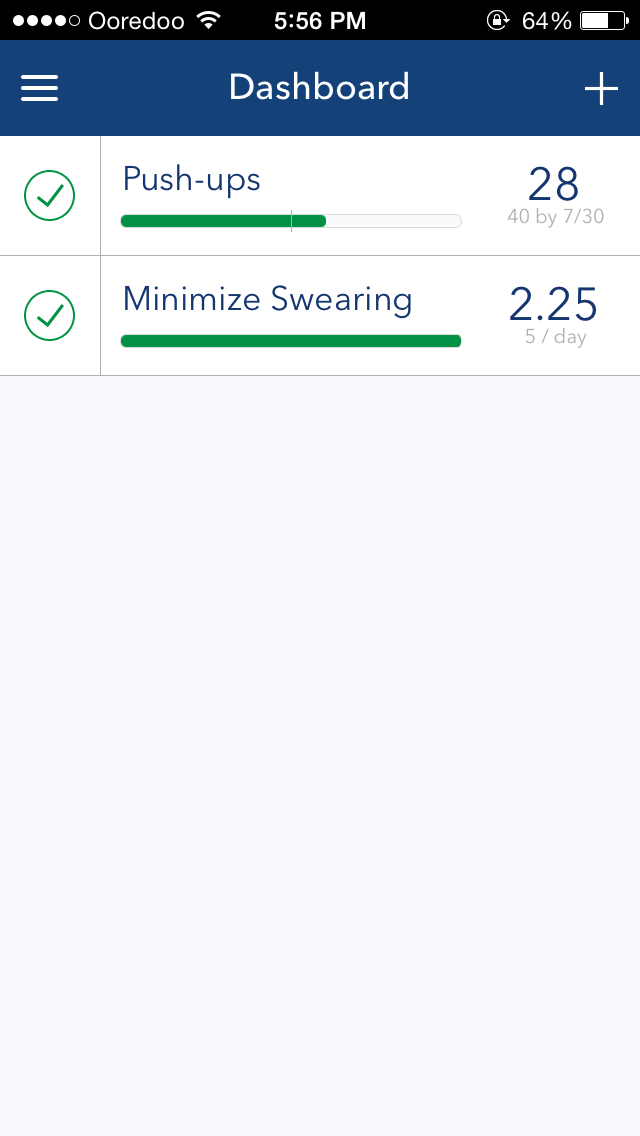Viewport: 640px width, 1136px height.
Task: Click the Minimize Swearing progress bar
Action: click(290, 341)
